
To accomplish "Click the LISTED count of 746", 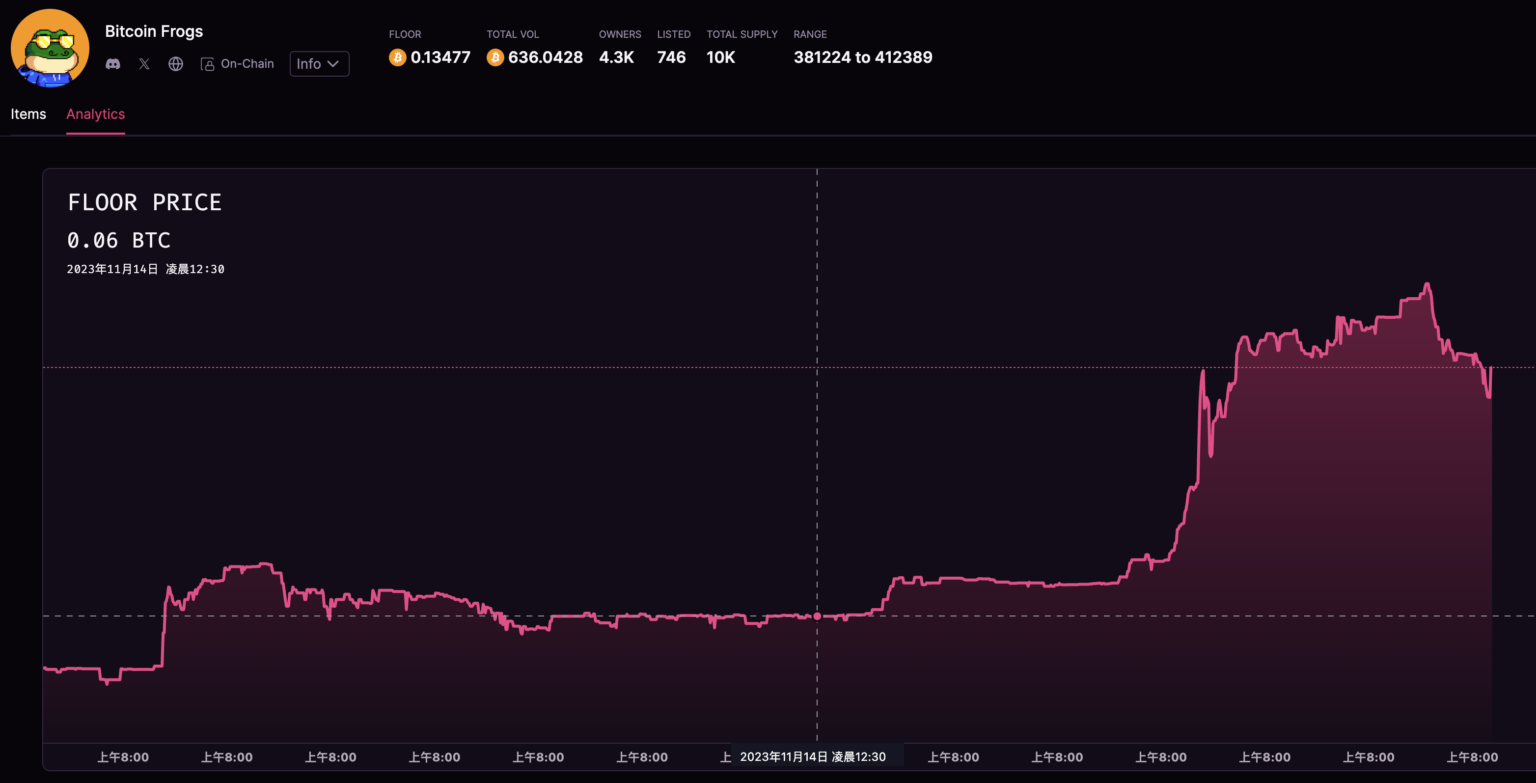I will pos(671,57).
